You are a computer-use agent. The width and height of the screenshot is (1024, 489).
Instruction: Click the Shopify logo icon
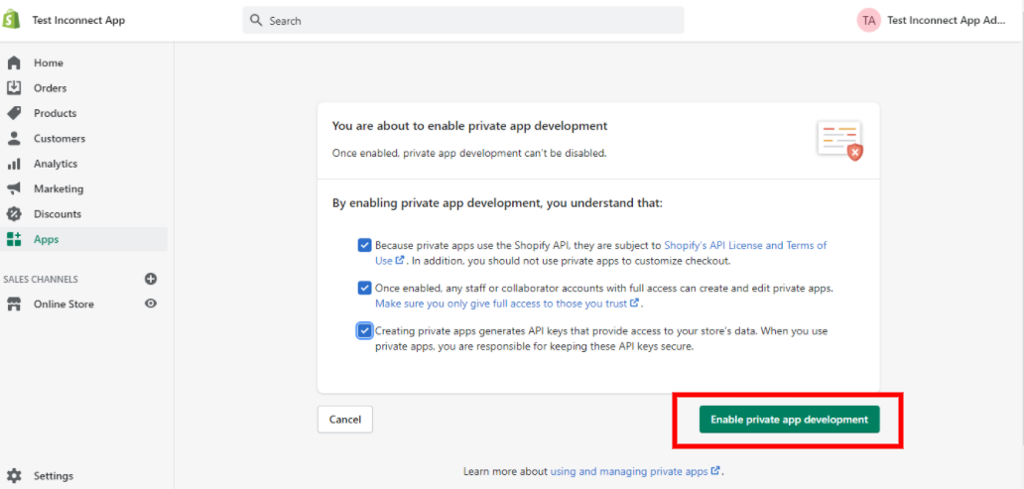click(12, 20)
